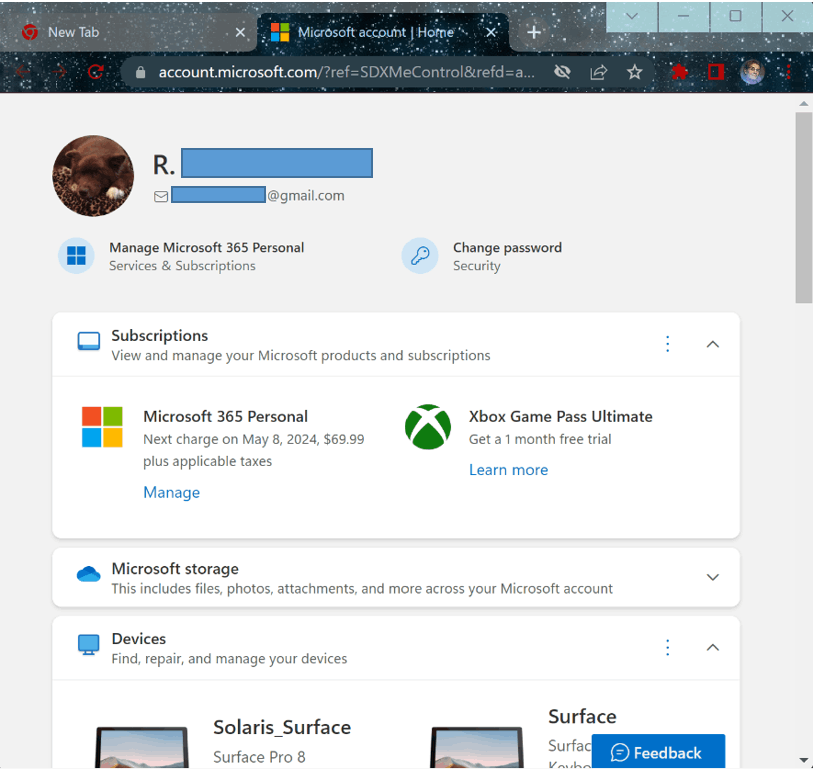Viewport: 817px width, 771px height.
Task: Click the scrollbar down arrow
Action: click(x=804, y=761)
